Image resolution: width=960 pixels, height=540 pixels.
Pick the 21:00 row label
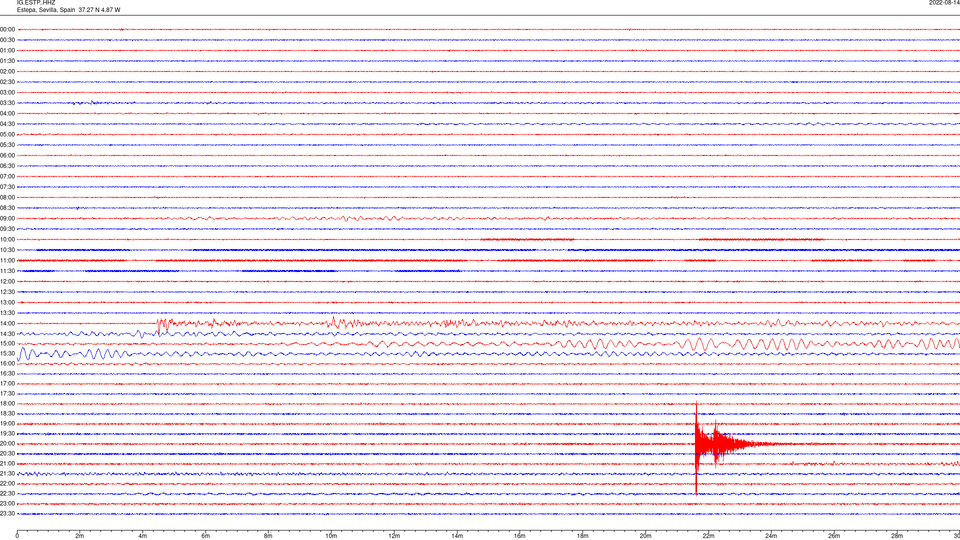(7, 463)
